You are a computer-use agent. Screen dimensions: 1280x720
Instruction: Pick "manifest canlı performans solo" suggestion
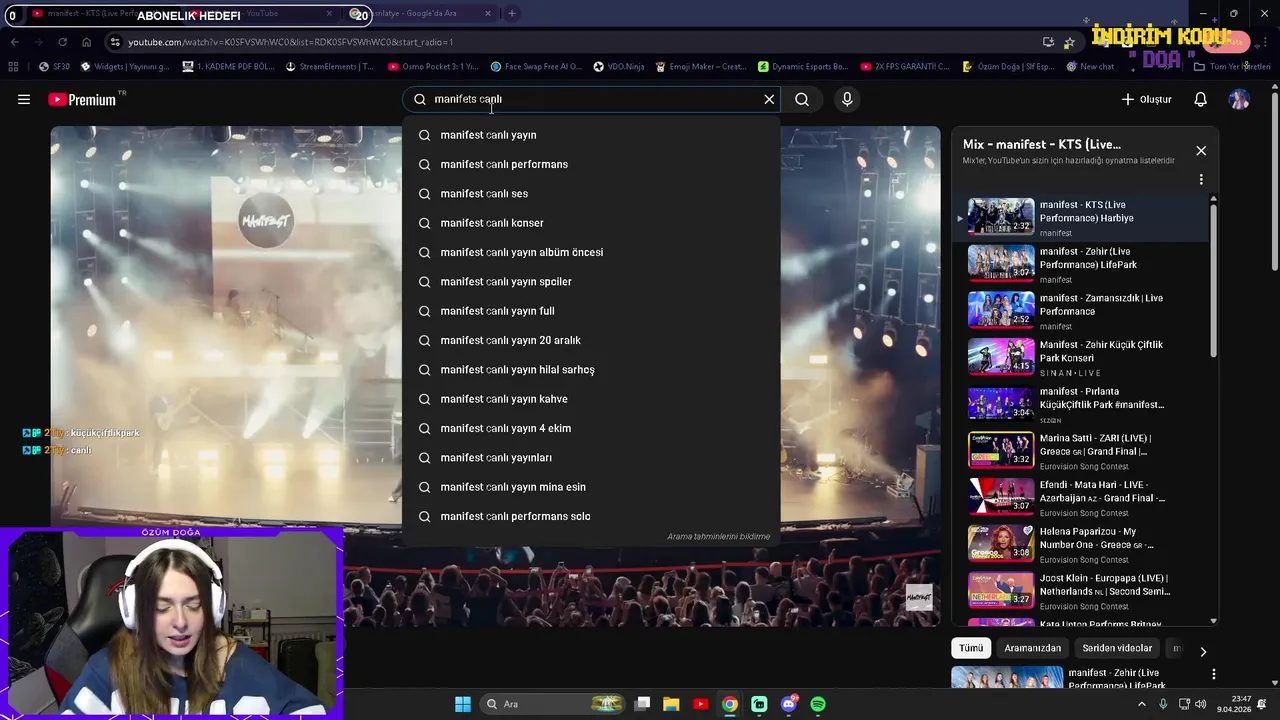pos(591,516)
